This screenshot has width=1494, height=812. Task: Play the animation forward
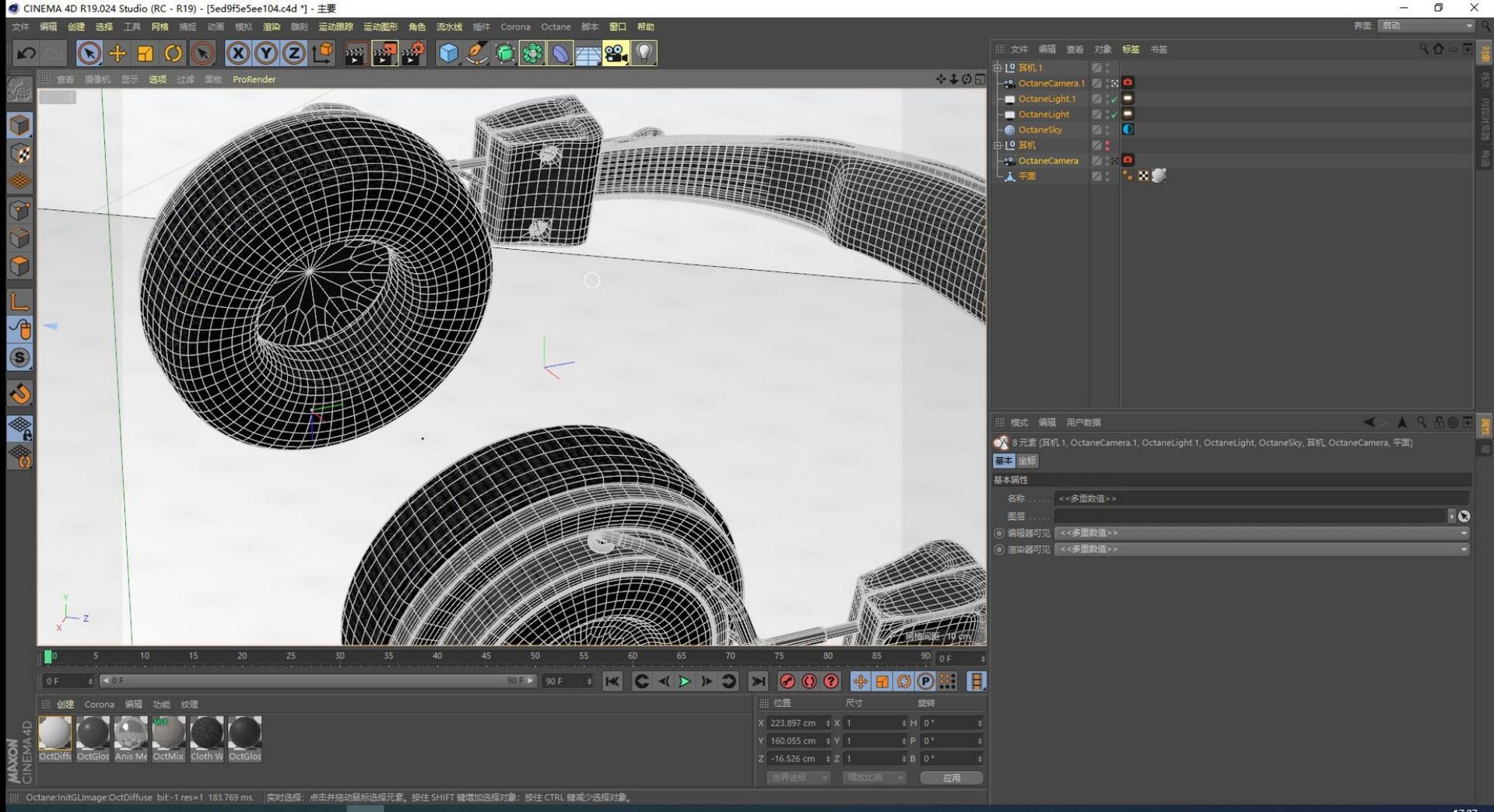tap(685, 681)
